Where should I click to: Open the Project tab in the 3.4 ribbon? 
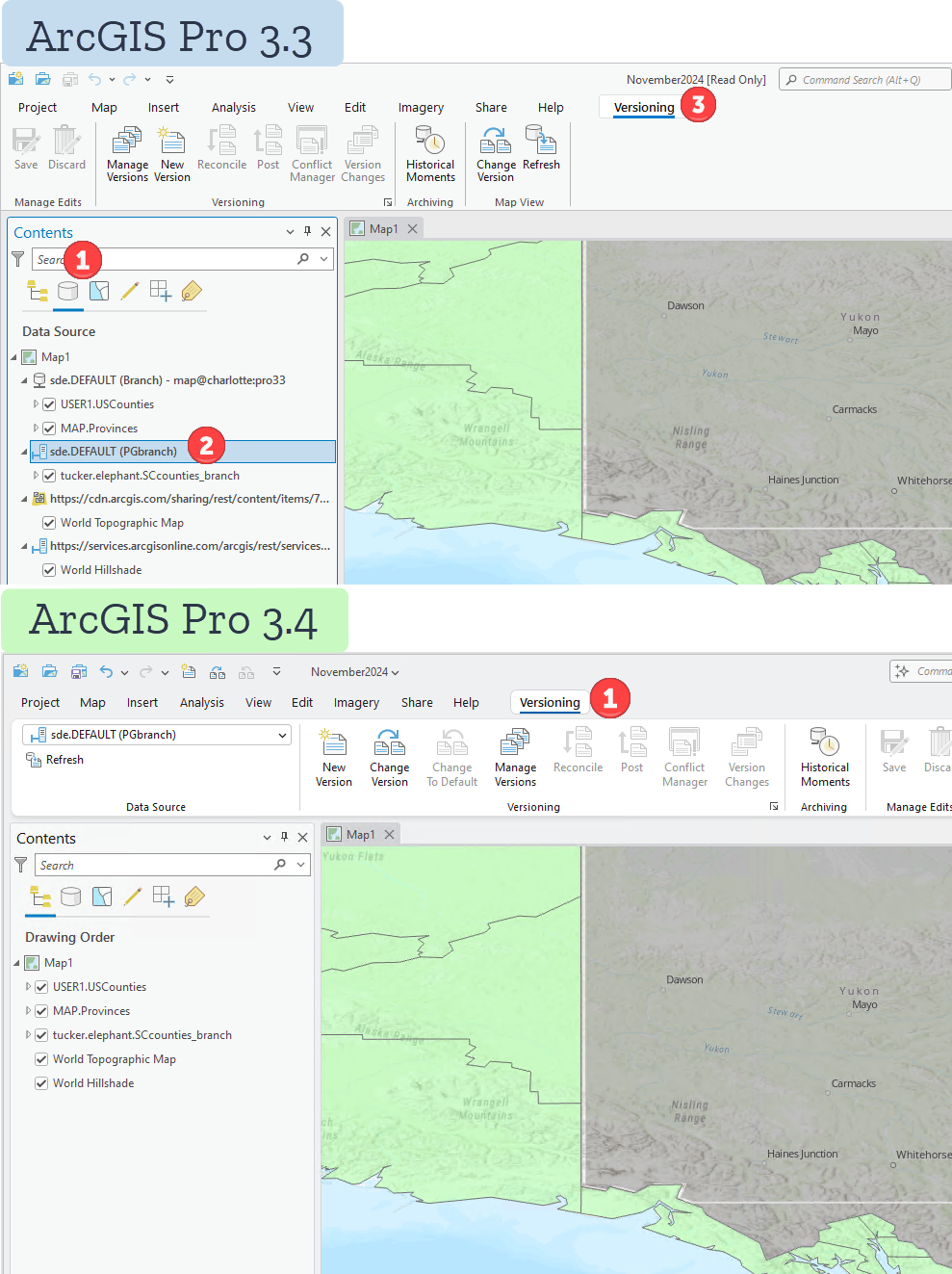pyautogui.click(x=40, y=703)
